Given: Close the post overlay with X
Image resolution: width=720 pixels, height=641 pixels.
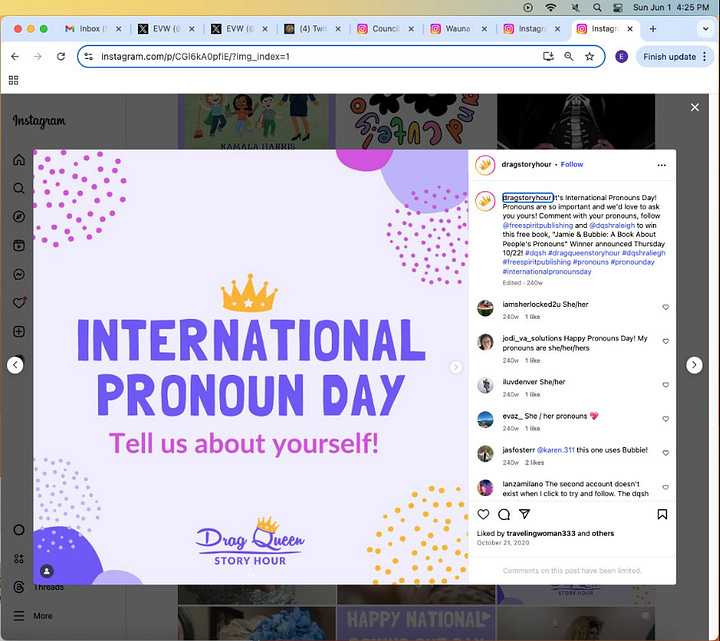Looking at the screenshot, I should pyautogui.click(x=695, y=107).
